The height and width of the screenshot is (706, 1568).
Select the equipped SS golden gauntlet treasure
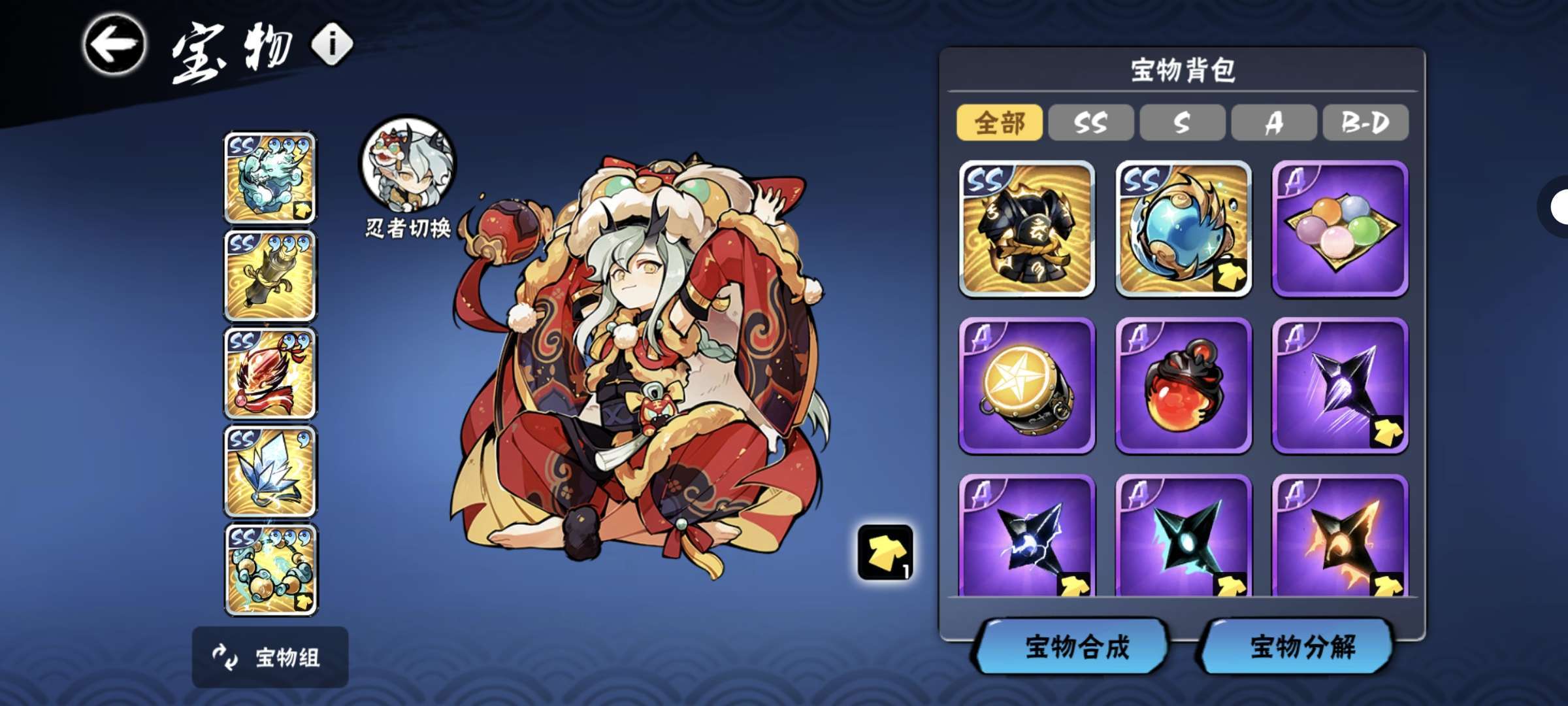pos(270,275)
